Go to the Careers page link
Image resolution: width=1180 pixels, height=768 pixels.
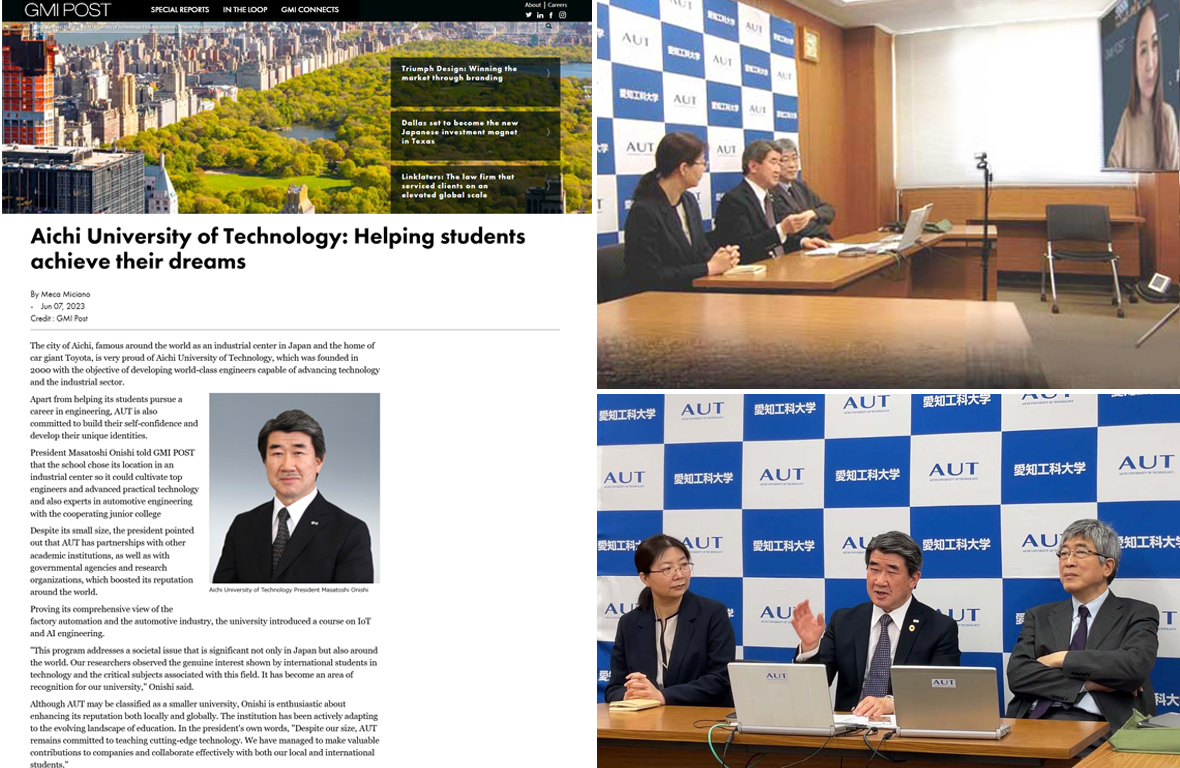coord(558,5)
